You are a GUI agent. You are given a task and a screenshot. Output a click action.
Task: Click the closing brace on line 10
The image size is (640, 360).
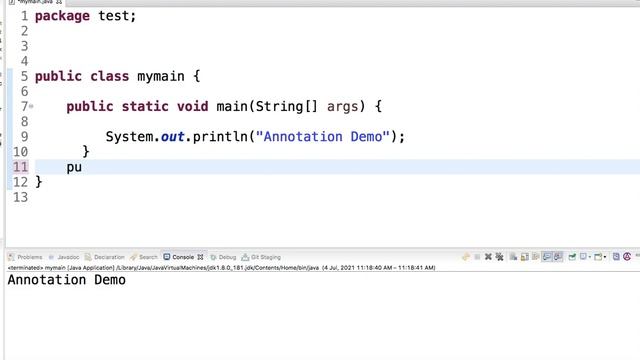(86, 152)
